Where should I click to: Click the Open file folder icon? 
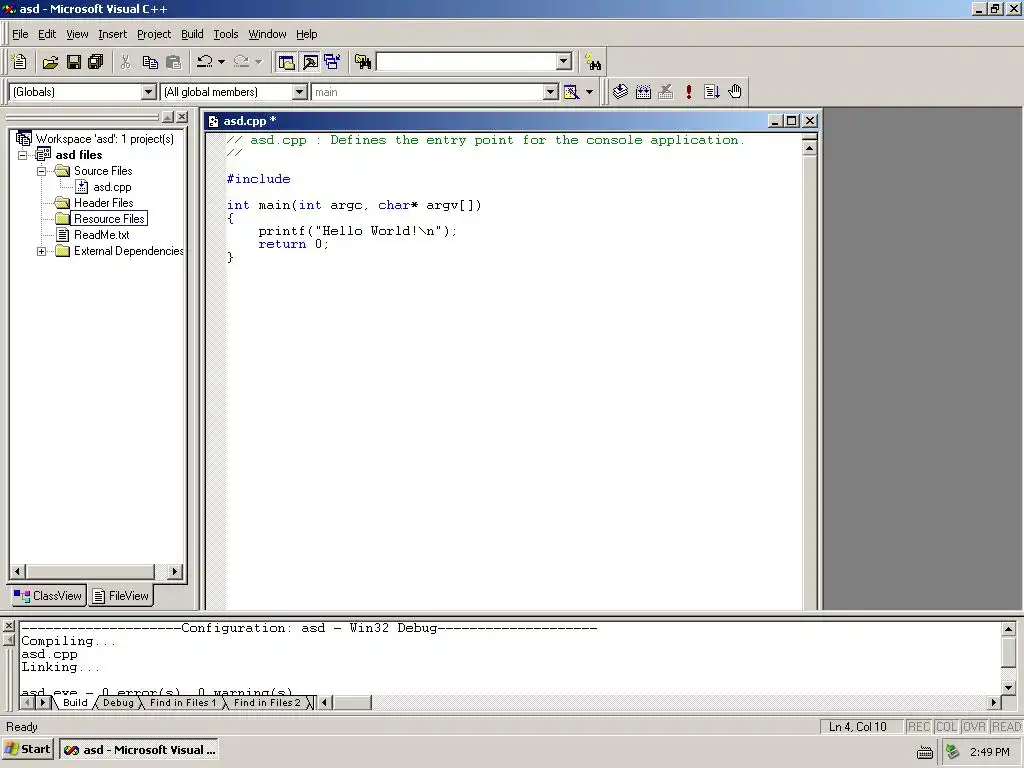[x=50, y=62]
